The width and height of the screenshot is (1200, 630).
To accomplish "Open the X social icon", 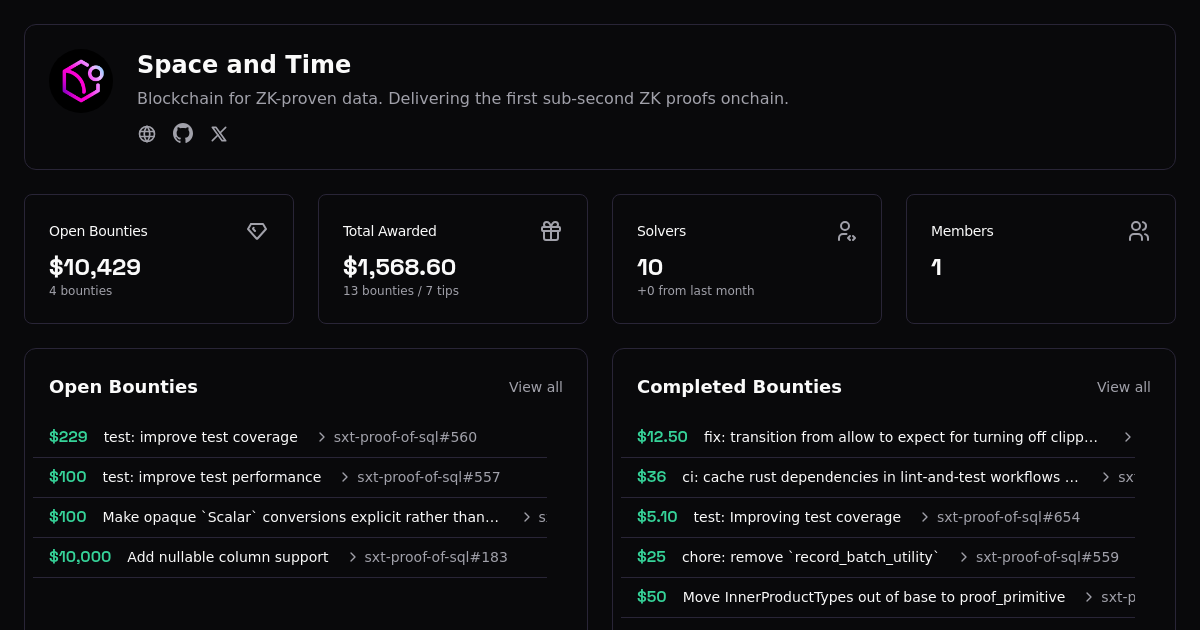I will (x=219, y=134).
